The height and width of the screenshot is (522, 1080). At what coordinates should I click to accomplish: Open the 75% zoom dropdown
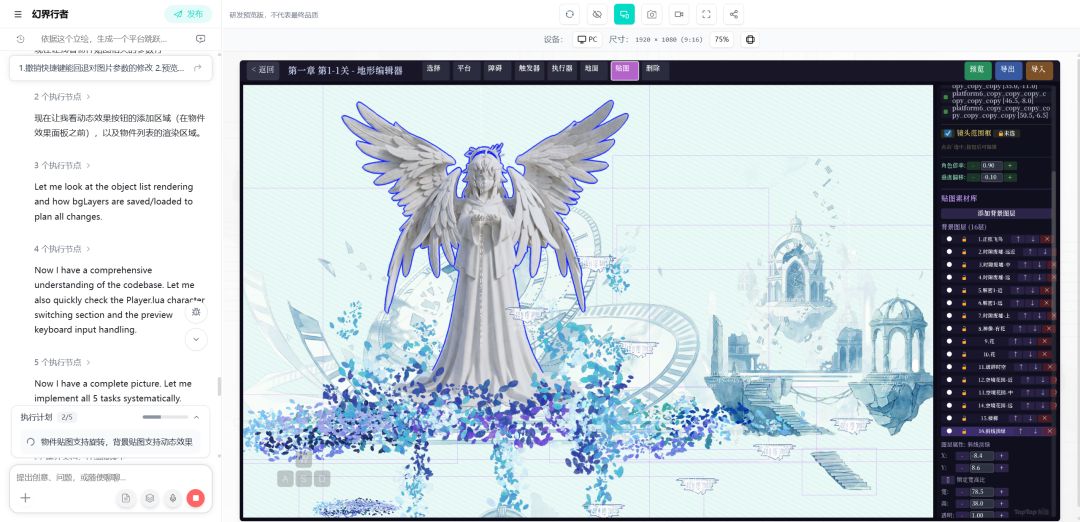click(721, 39)
